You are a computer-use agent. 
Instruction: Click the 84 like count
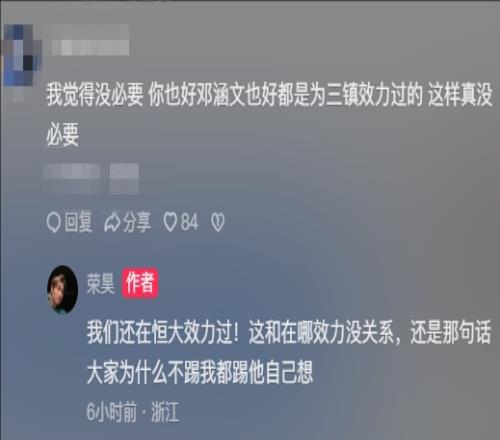tap(189, 222)
